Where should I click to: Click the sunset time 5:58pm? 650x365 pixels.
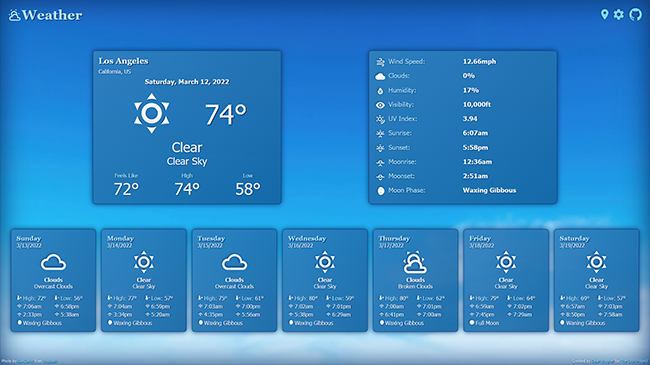[x=475, y=148]
